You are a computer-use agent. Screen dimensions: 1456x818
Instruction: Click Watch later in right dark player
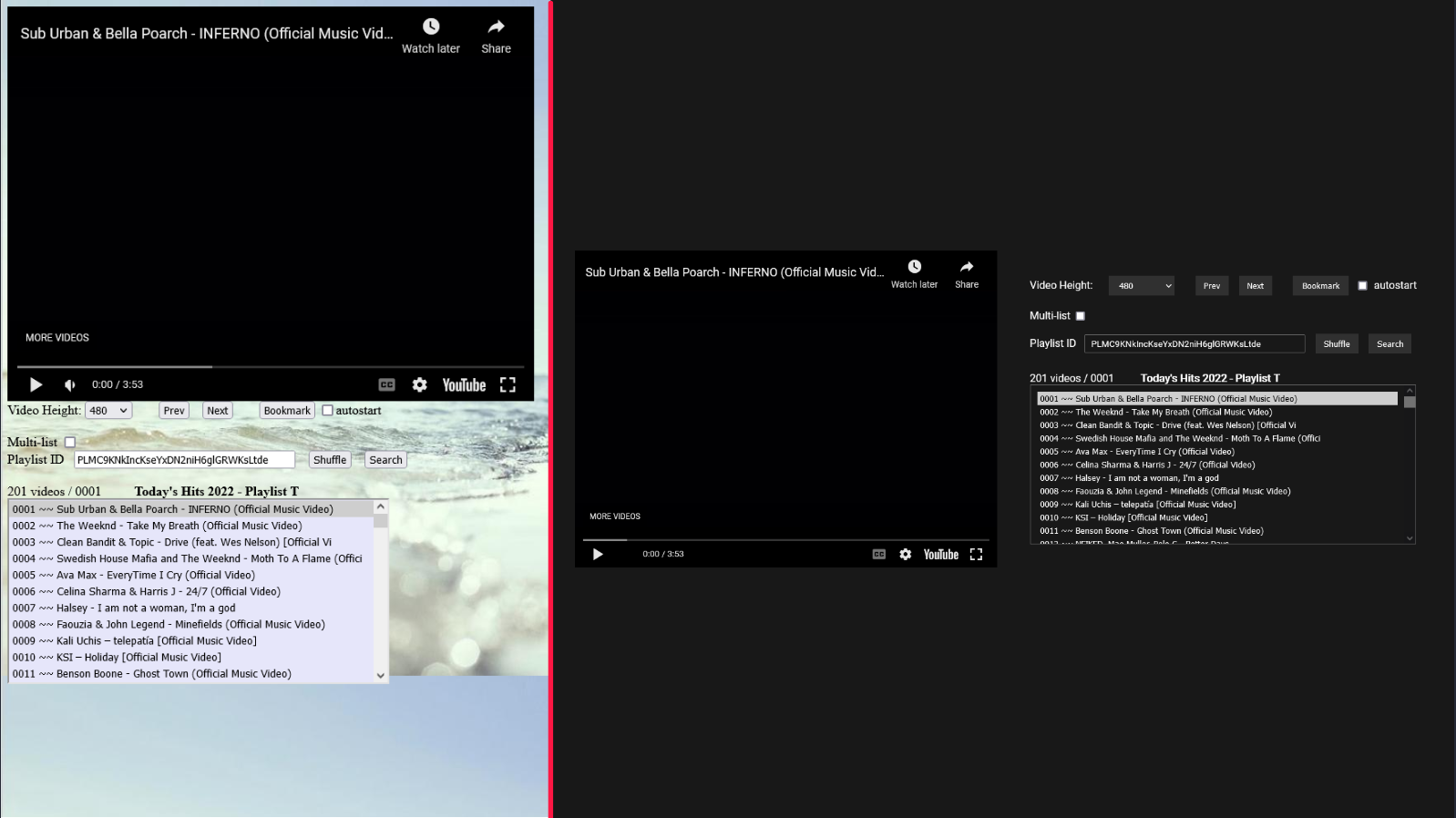point(914,273)
